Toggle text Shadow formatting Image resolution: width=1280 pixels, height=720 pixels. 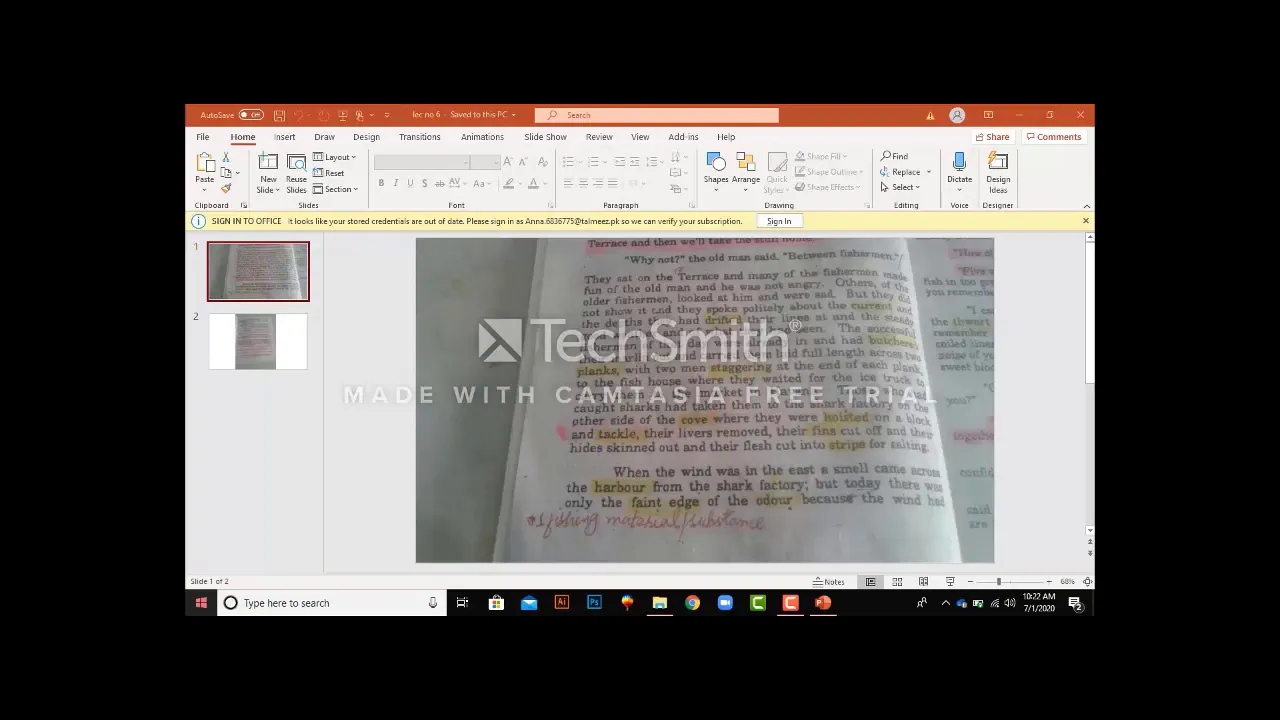coord(425,183)
